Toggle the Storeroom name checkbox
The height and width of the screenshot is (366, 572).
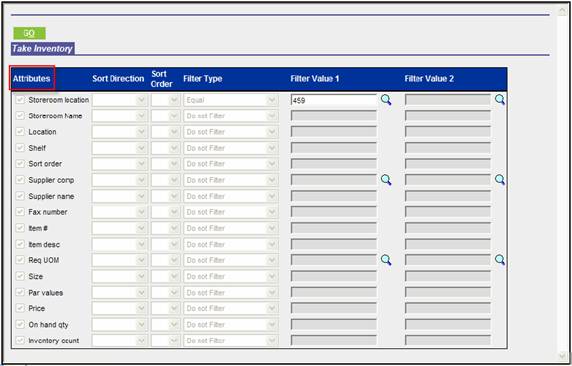tap(20, 116)
